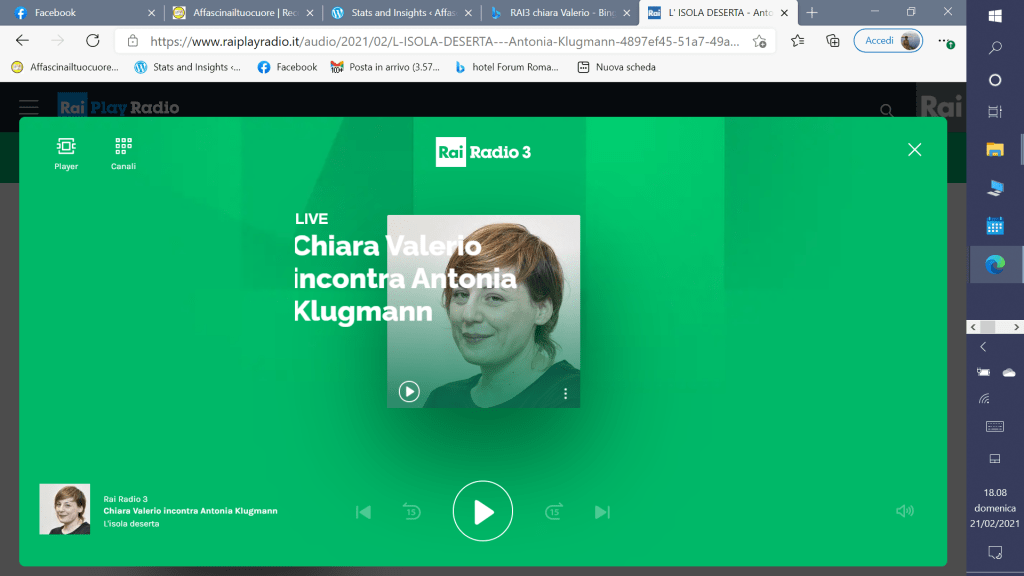The height and width of the screenshot is (576, 1024).
Task: Open the Rai Play Radio hamburger menu
Action: tap(29, 107)
